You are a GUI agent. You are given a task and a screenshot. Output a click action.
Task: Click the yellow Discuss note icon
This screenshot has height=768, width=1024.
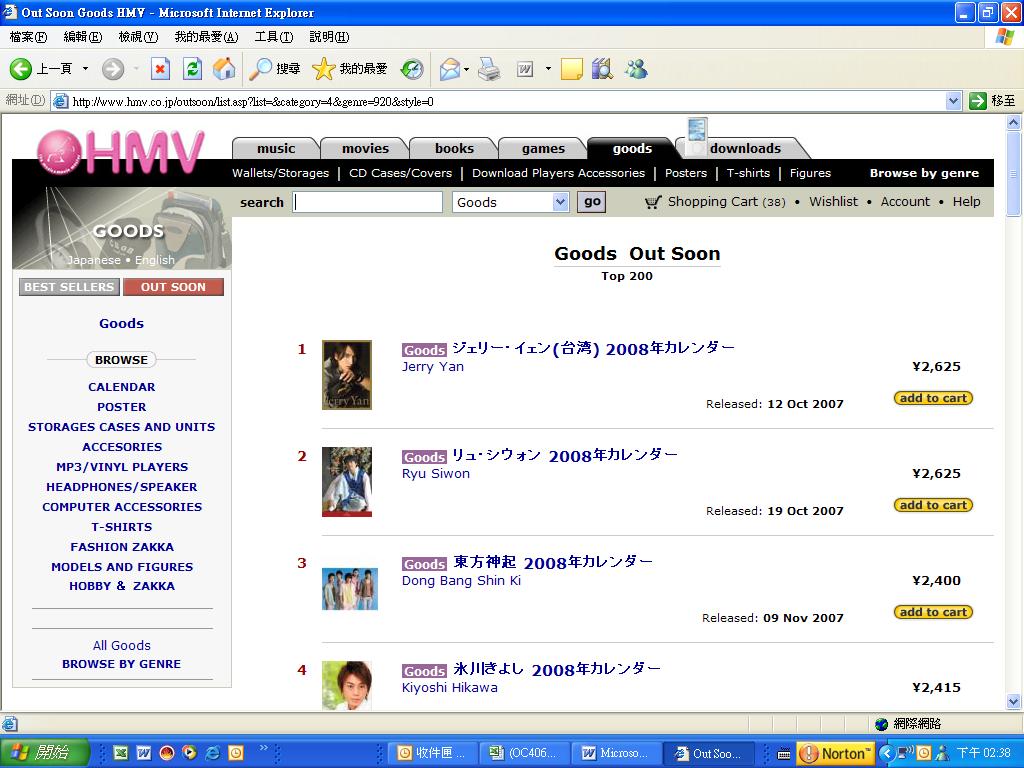[571, 69]
